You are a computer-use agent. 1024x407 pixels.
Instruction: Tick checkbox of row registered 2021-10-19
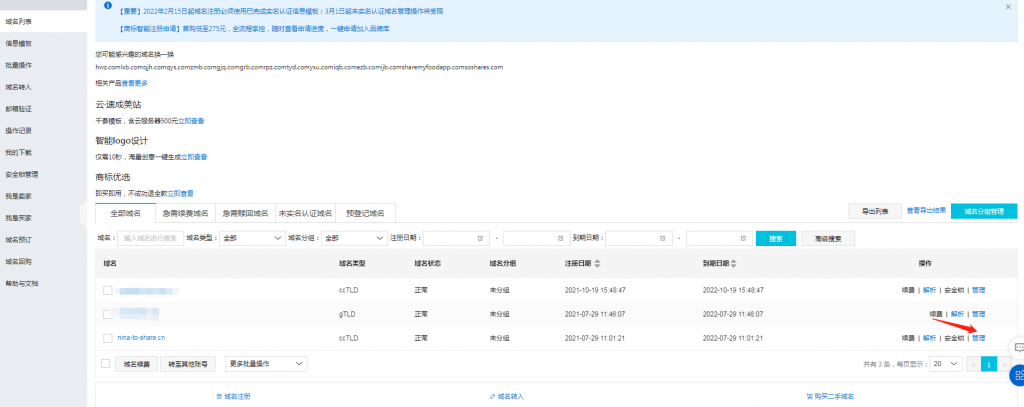tap(107, 290)
